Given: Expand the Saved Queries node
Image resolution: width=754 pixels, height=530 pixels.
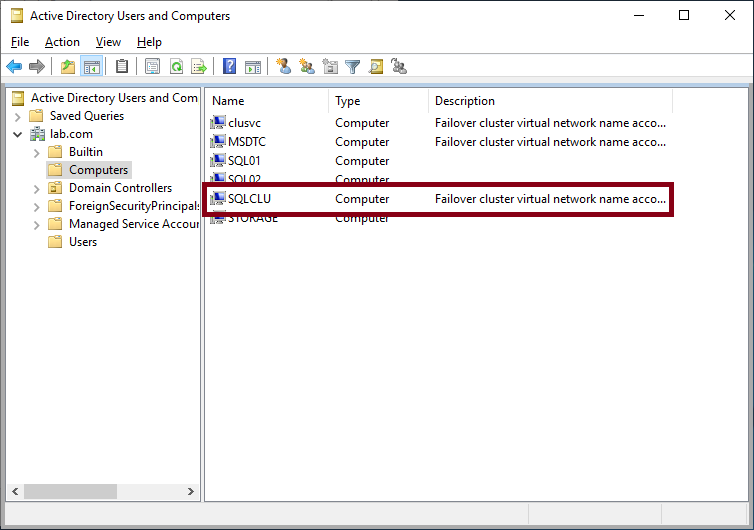Looking at the screenshot, I should tap(18, 116).
